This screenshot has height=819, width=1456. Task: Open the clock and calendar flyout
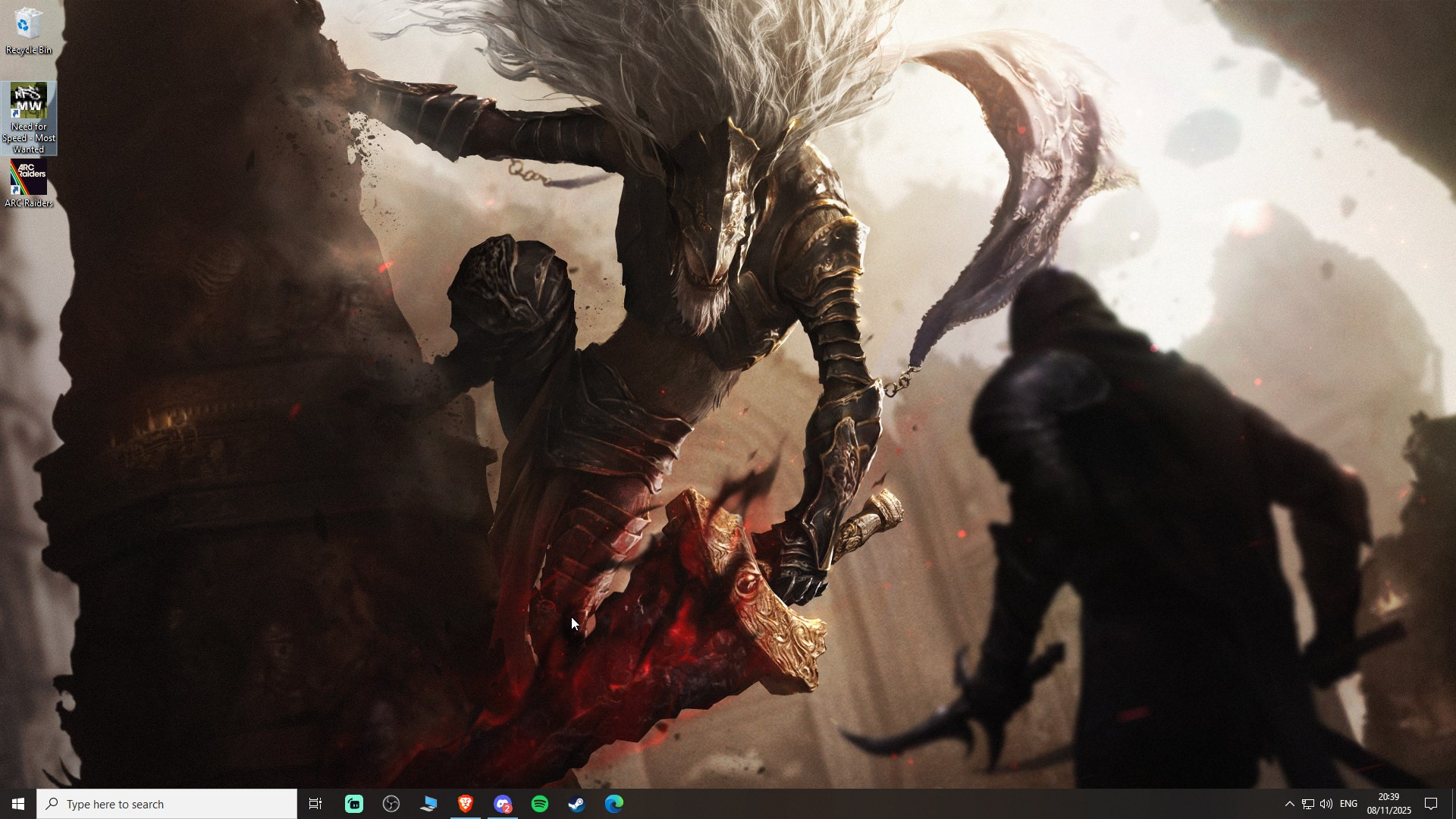[1389, 804]
